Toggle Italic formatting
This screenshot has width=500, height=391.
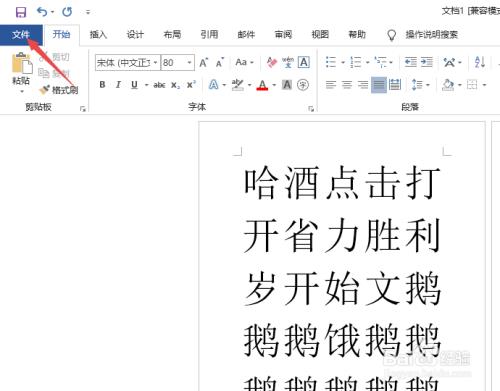[x=118, y=85]
